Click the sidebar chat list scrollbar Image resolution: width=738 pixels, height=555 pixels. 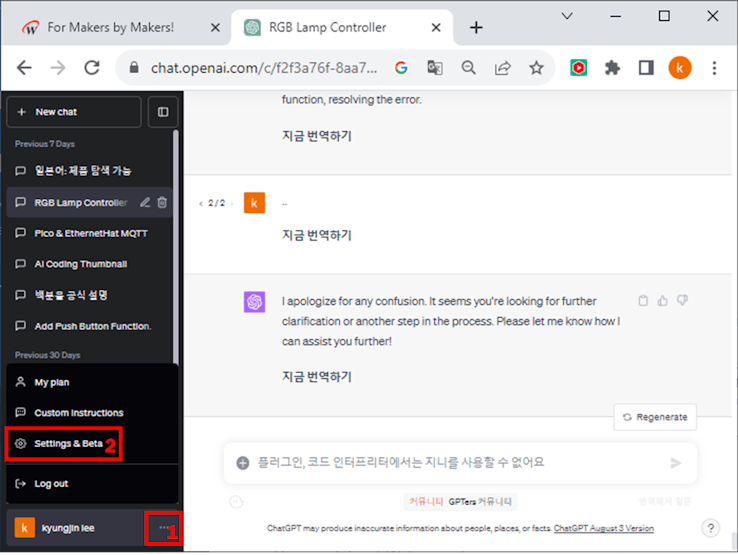pyautogui.click(x=176, y=247)
